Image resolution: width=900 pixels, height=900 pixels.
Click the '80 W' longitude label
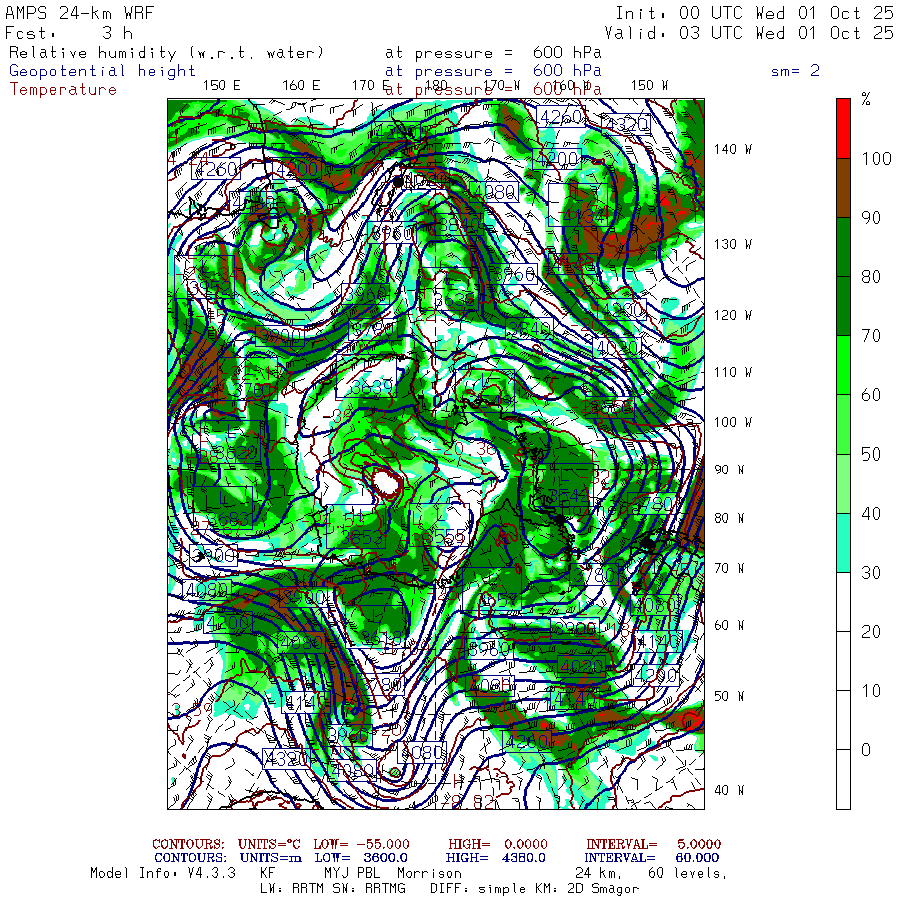pos(729,518)
